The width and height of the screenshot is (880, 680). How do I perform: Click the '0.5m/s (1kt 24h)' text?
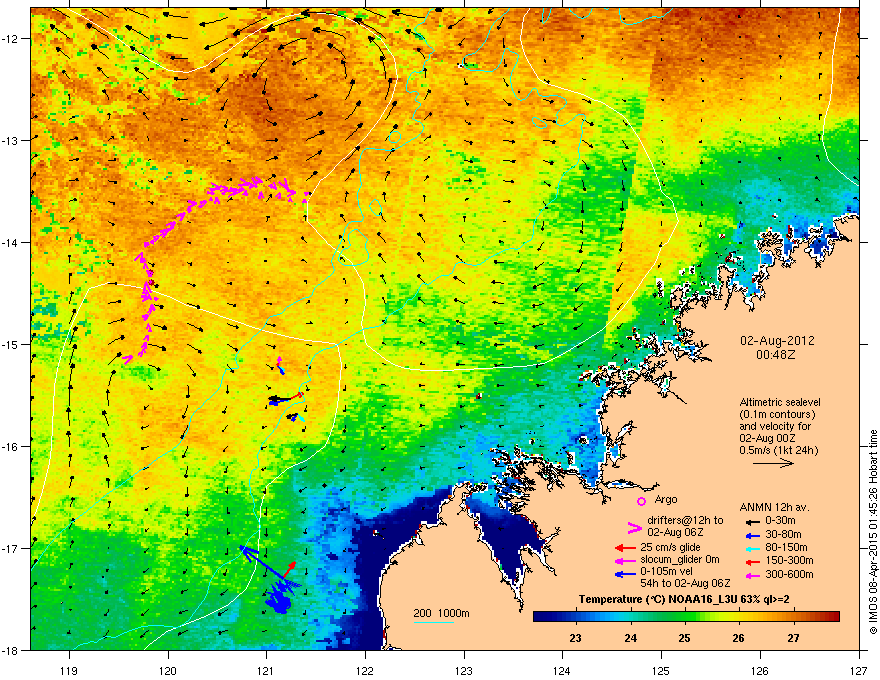coord(778,450)
